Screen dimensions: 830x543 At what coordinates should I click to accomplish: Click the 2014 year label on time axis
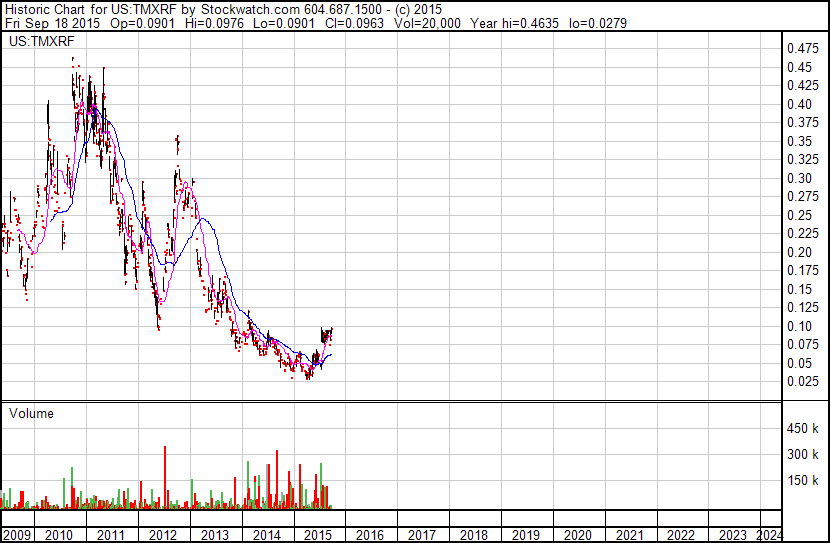[266, 535]
